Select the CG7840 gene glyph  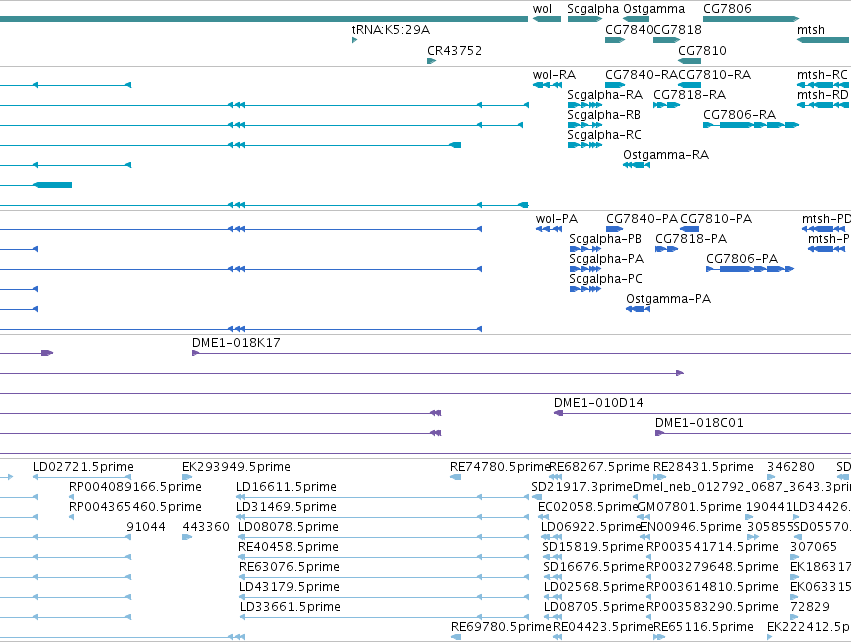(x=615, y=40)
